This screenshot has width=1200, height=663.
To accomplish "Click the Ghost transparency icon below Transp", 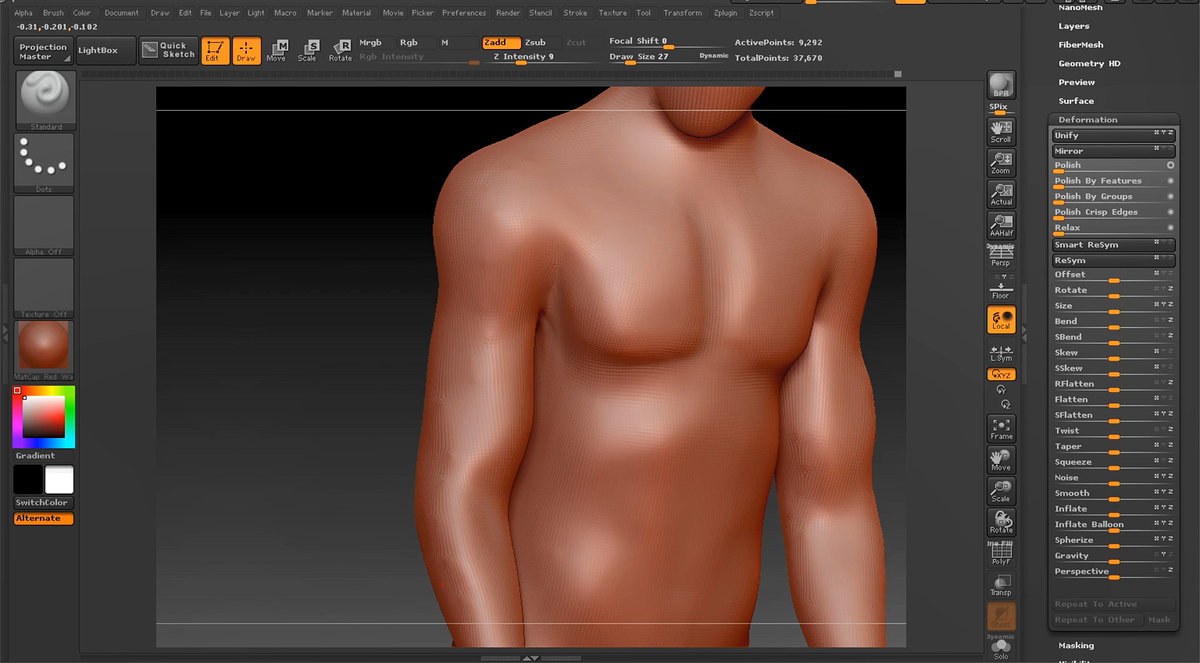I will coord(1001,616).
